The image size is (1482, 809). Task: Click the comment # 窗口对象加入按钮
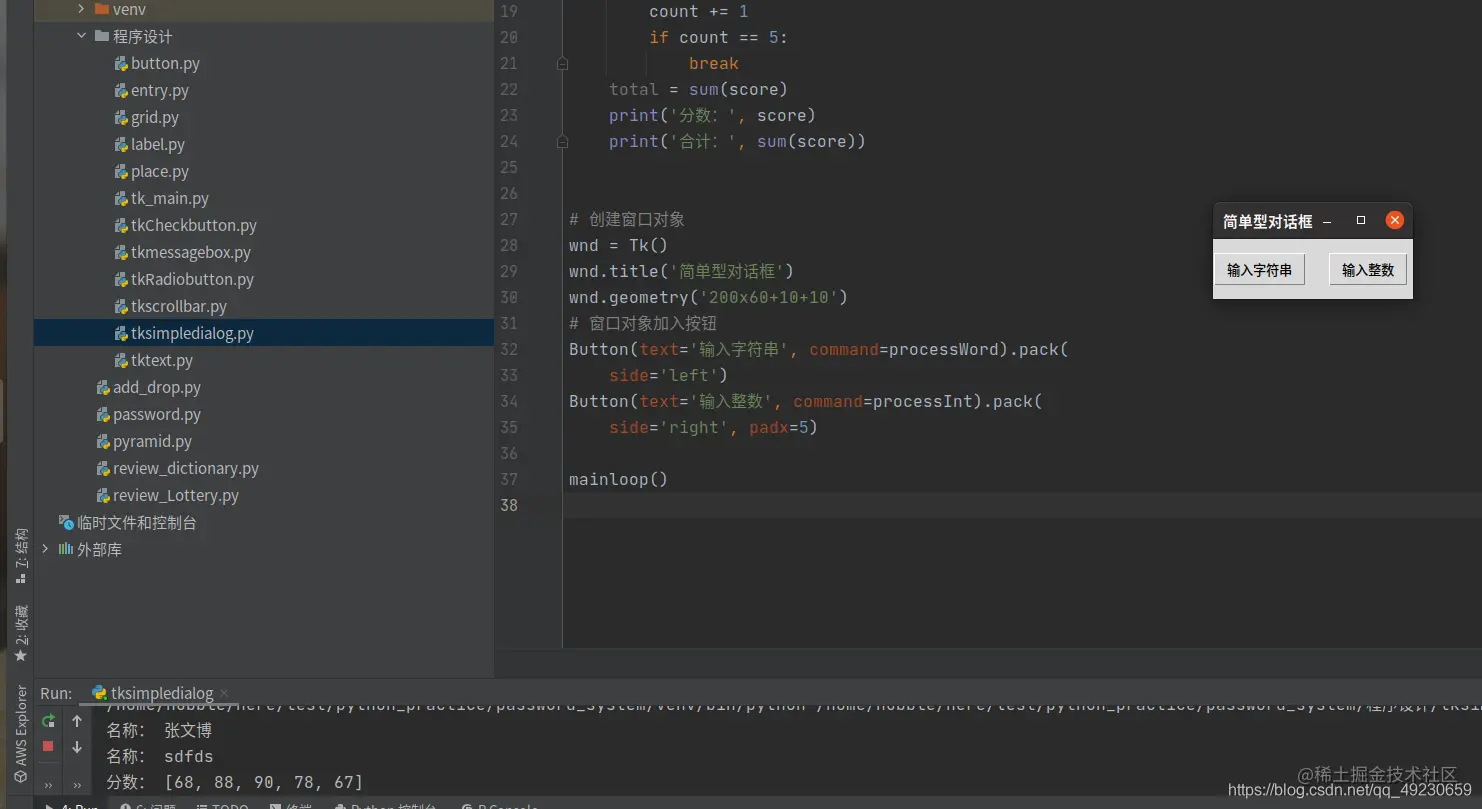tap(643, 323)
